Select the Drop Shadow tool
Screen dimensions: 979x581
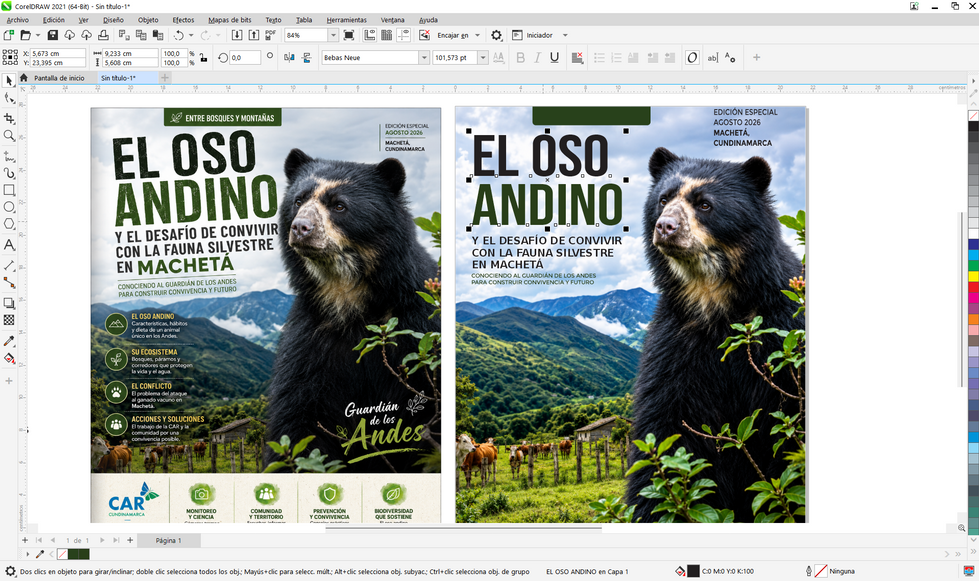tap(9, 303)
